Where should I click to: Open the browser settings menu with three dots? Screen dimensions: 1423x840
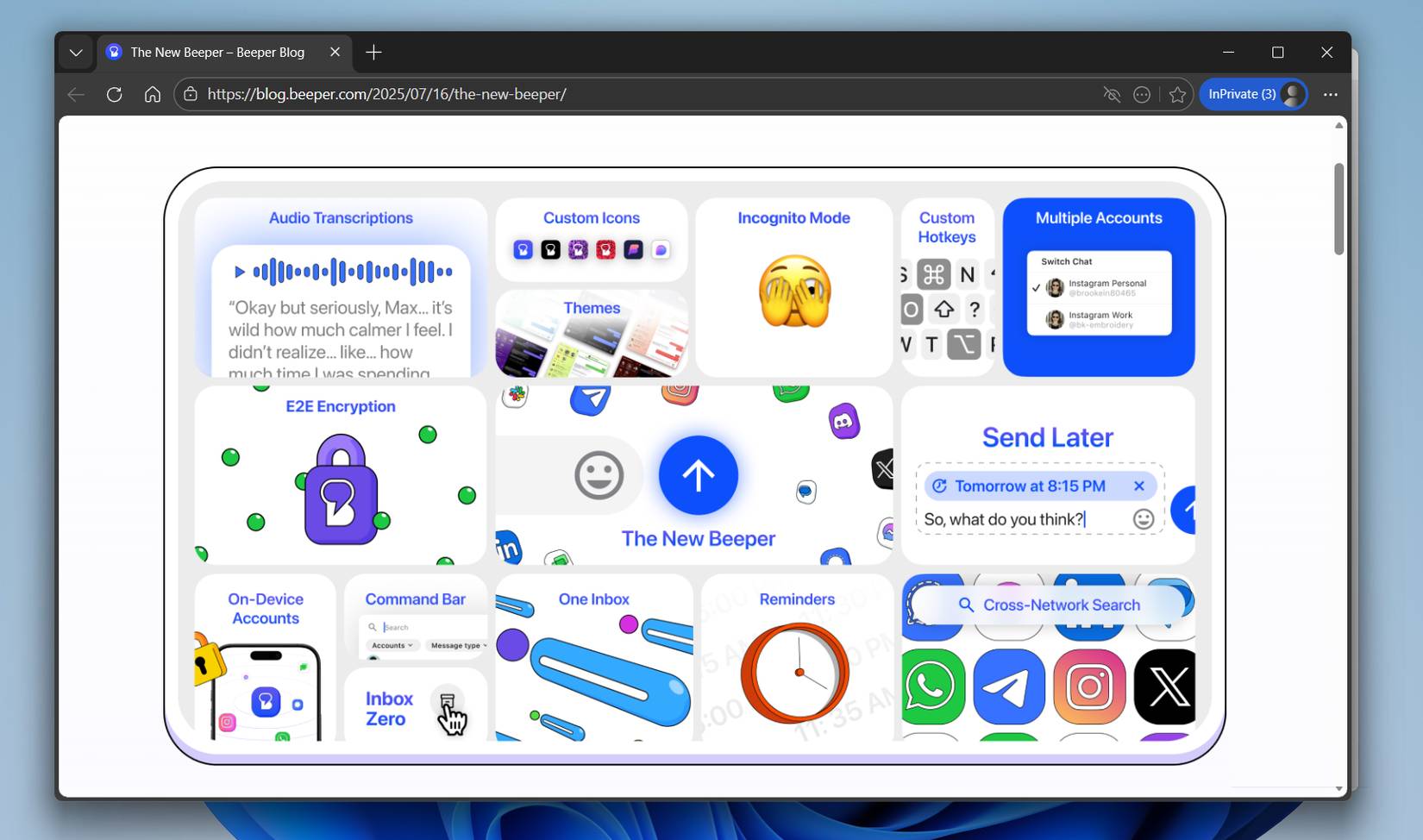pyautogui.click(x=1330, y=94)
